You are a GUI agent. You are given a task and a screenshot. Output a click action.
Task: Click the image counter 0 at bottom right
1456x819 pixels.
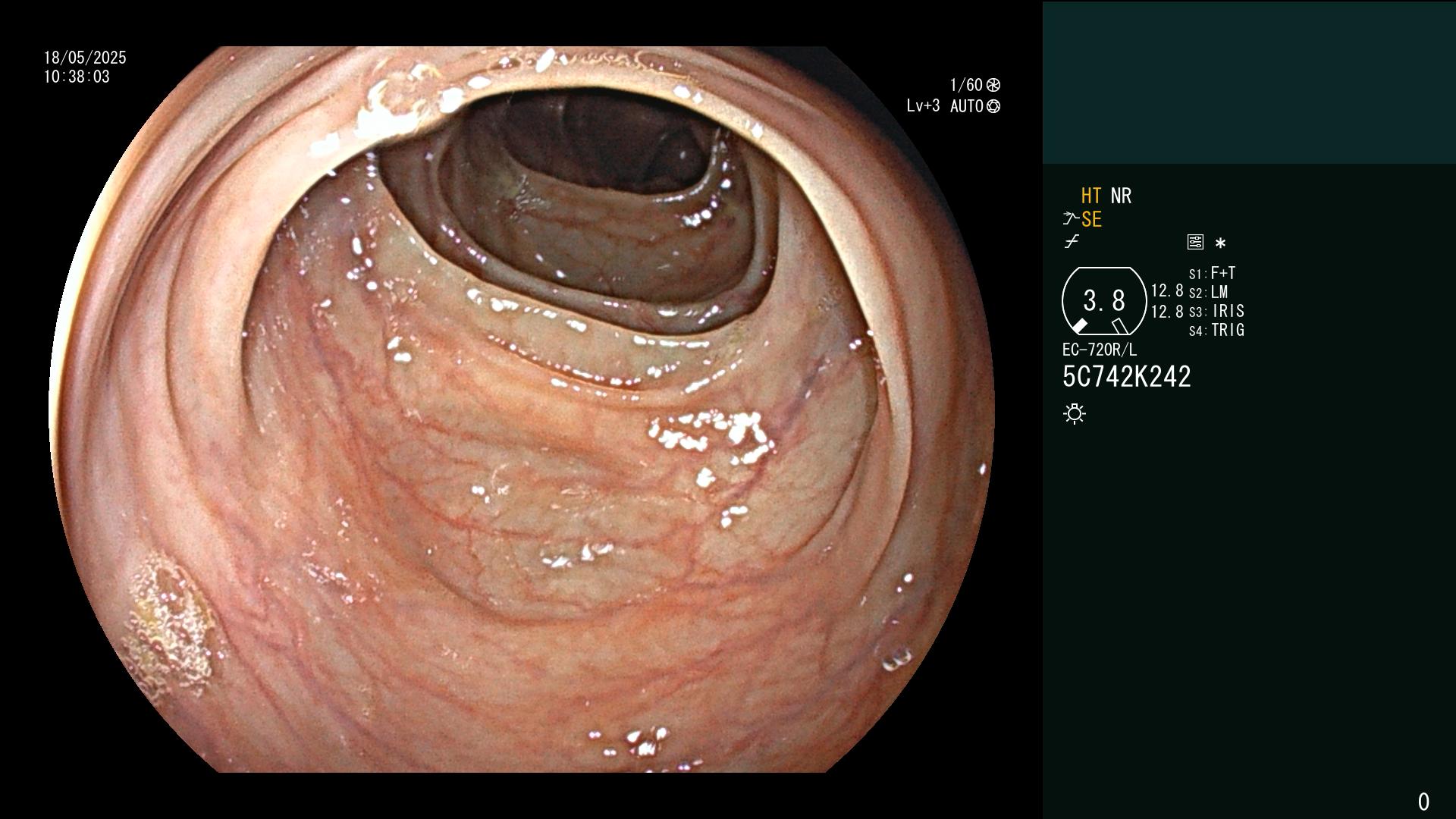pyautogui.click(x=1423, y=802)
